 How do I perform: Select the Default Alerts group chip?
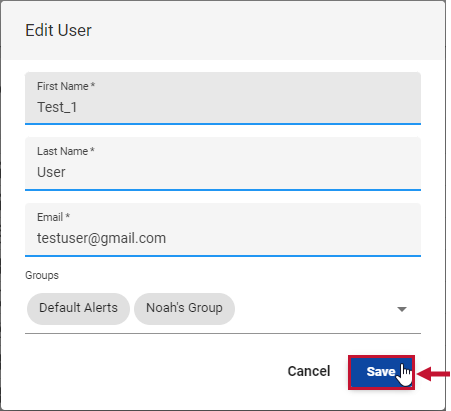pos(78,309)
